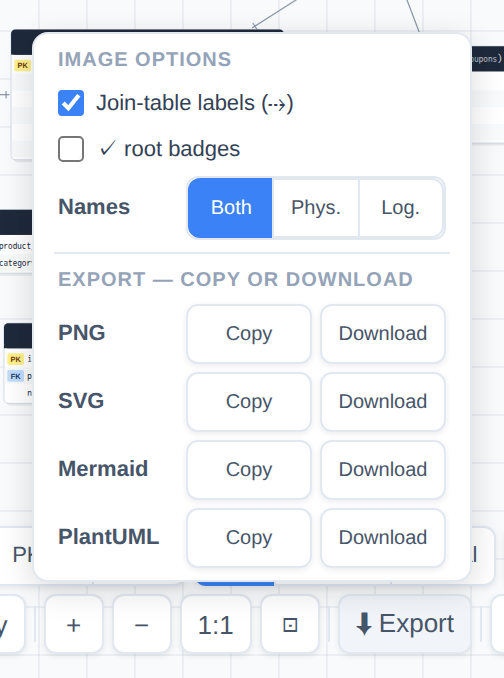Copy Mermaid code
This screenshot has height=678, width=504.
249,470
